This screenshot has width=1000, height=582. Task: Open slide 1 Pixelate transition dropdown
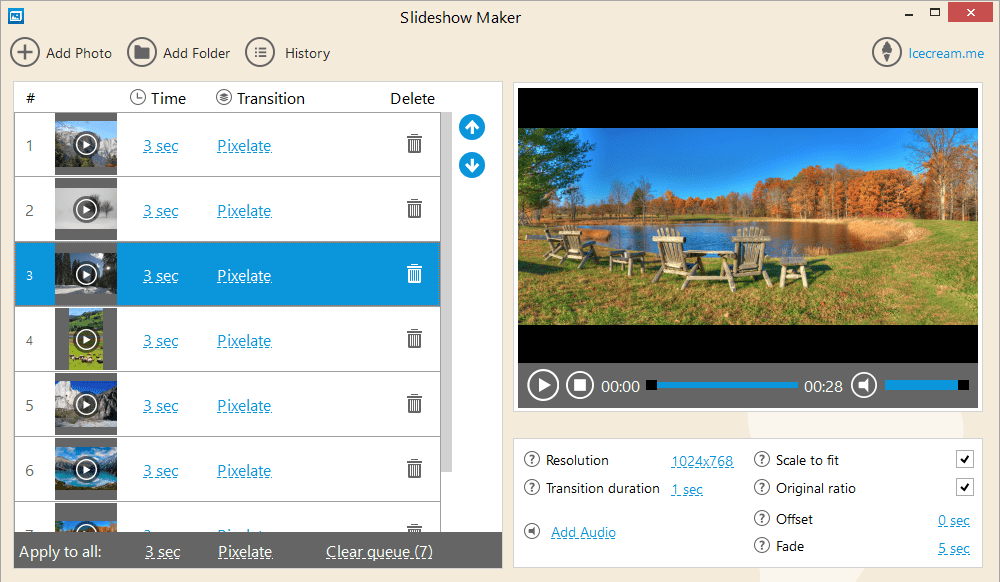click(x=244, y=146)
